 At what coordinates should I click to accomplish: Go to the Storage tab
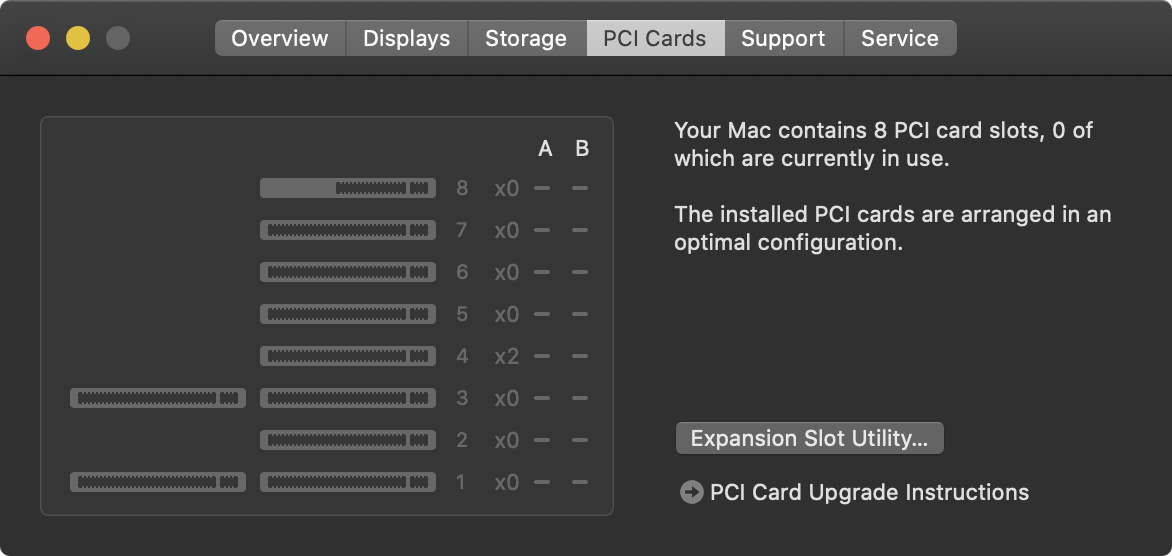[x=526, y=38]
